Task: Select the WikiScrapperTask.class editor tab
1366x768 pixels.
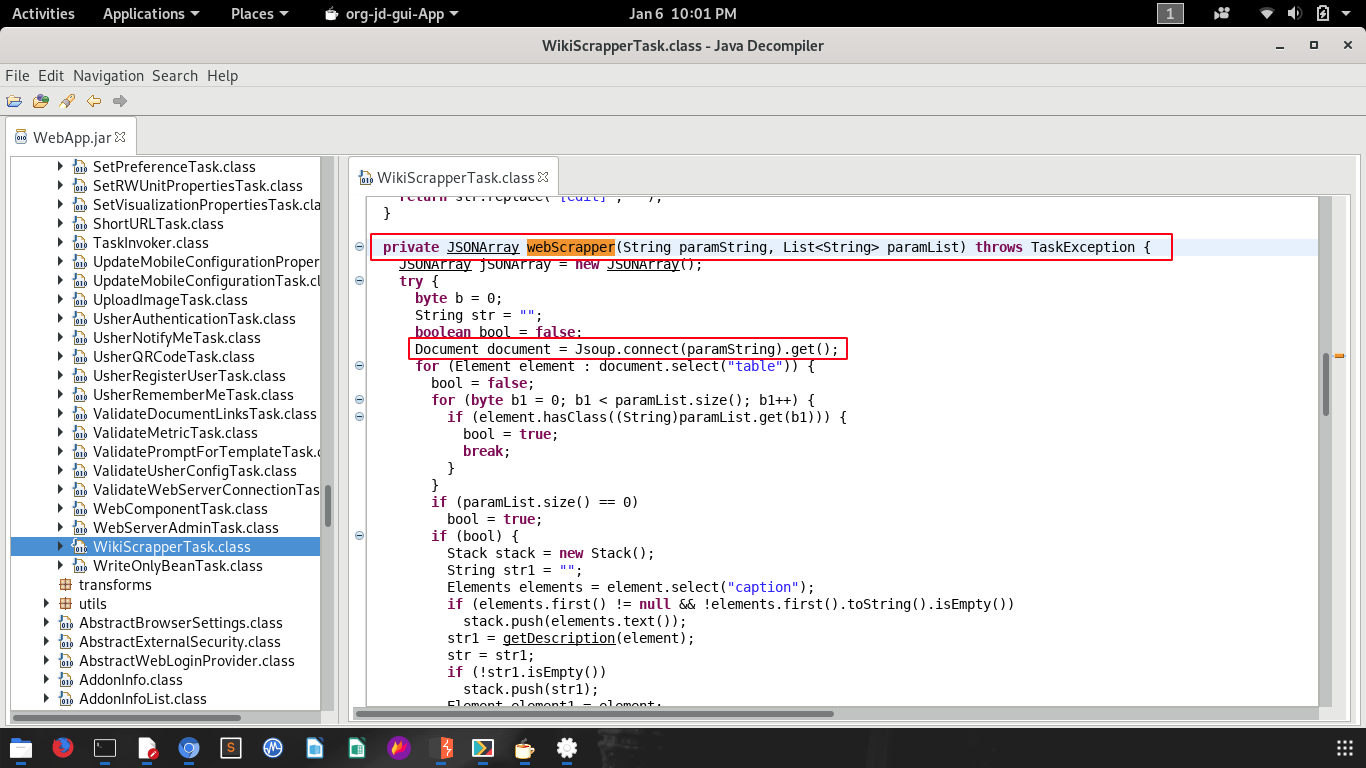Action: pyautogui.click(x=454, y=177)
